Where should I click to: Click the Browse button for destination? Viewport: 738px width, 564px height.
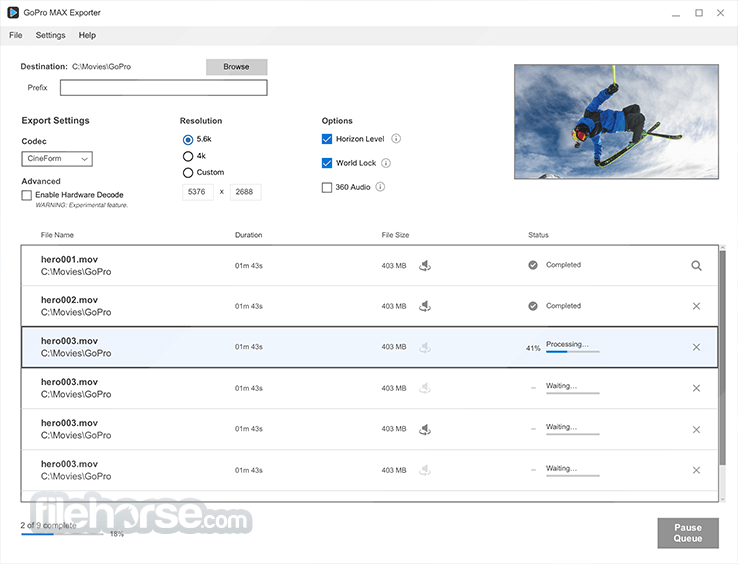[236, 67]
